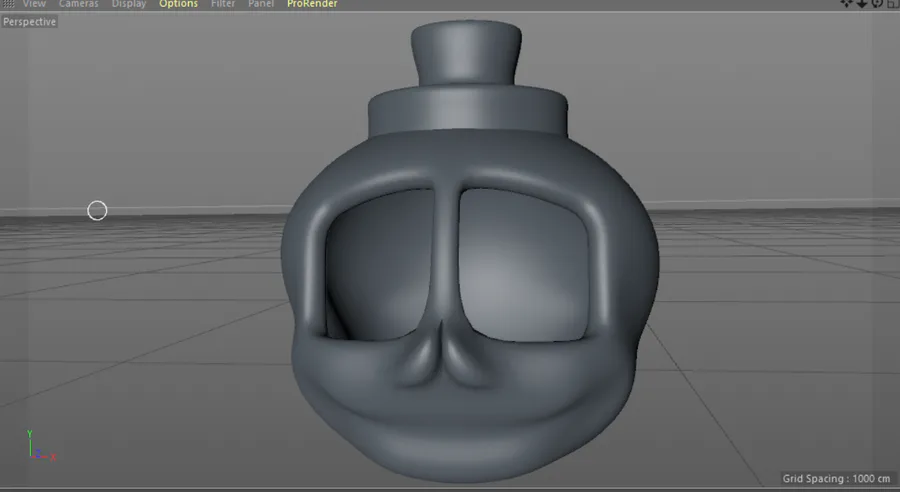Open the Options menu
900x492 pixels.
tap(179, 3)
